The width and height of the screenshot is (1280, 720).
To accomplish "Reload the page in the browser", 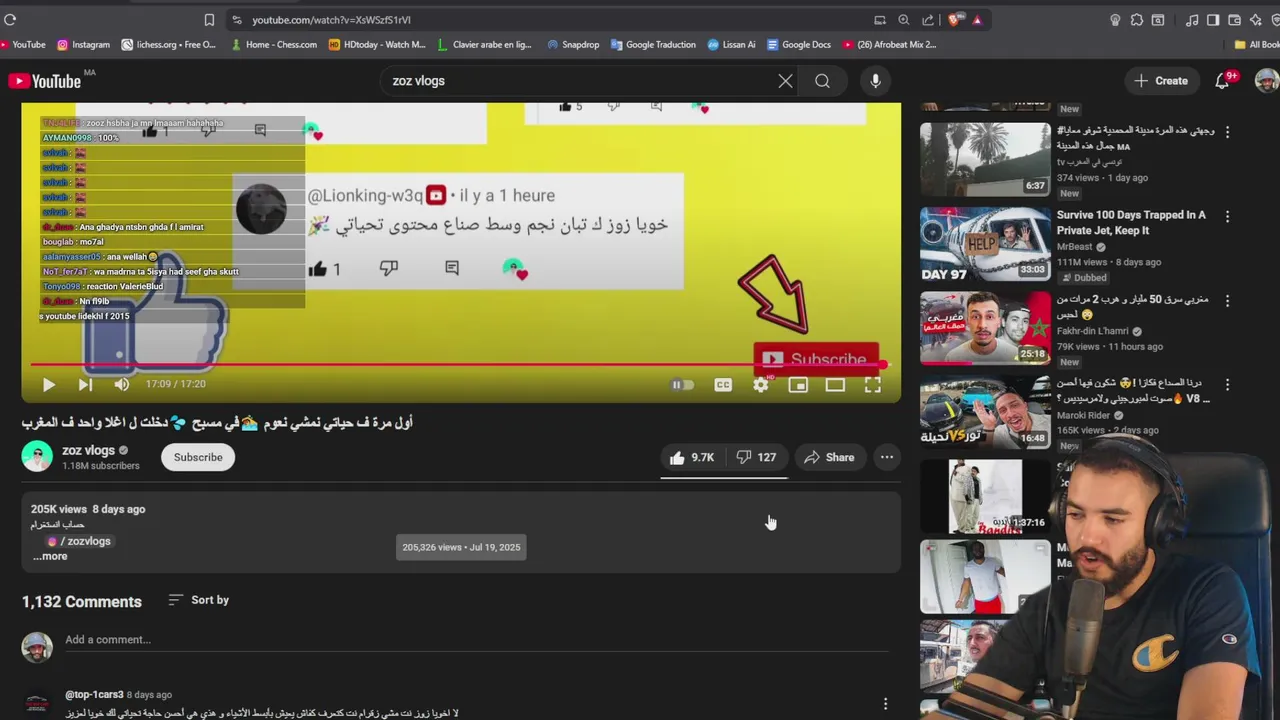I will [10, 19].
